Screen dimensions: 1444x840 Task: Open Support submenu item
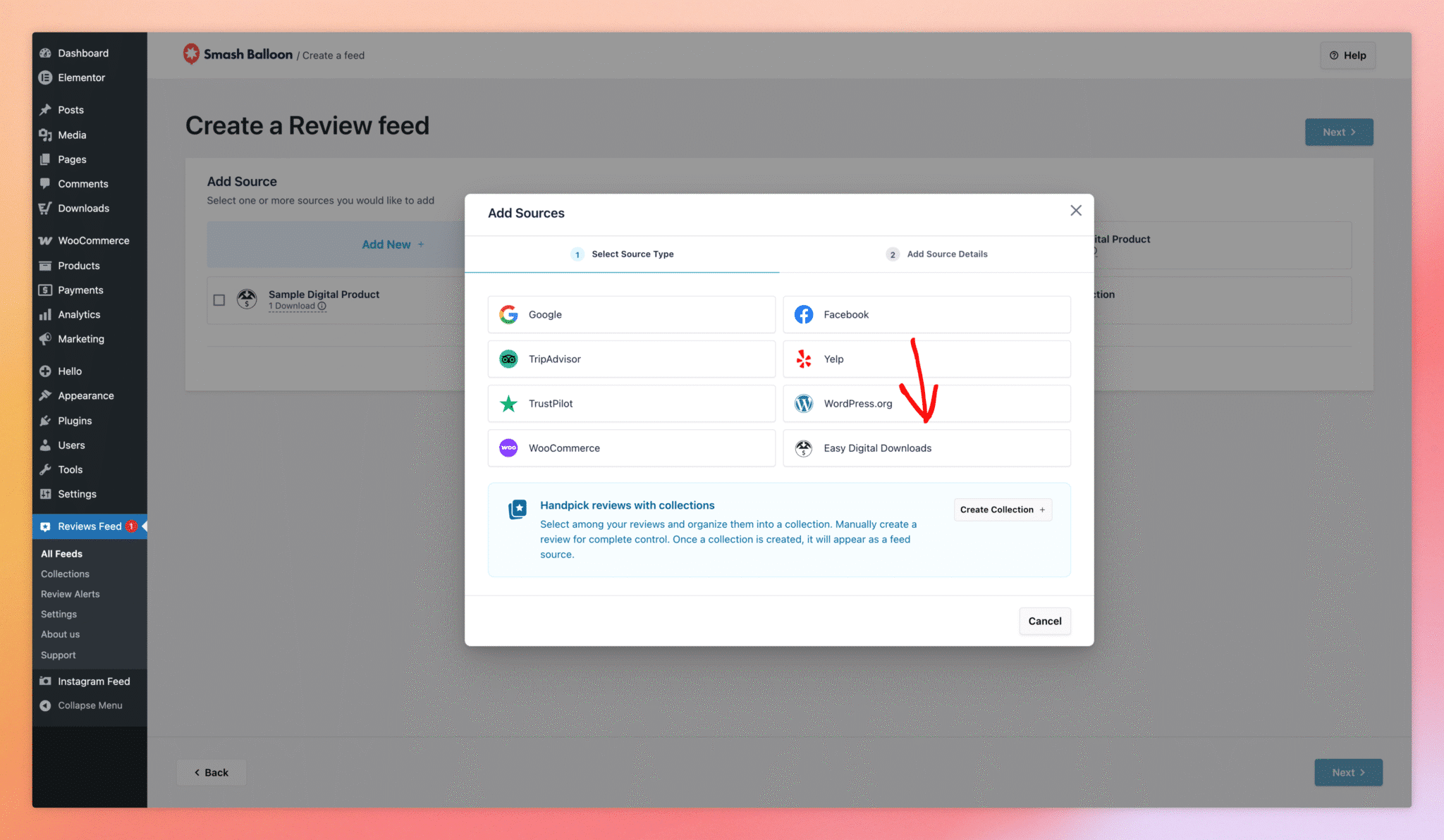point(58,655)
